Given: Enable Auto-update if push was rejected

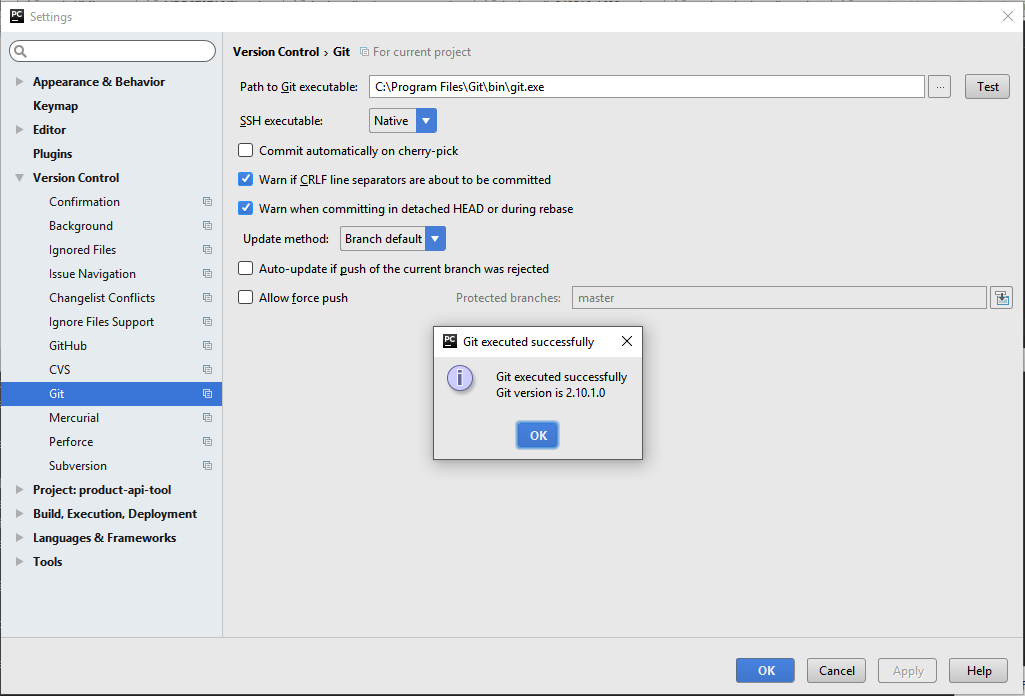Looking at the screenshot, I should (x=245, y=268).
